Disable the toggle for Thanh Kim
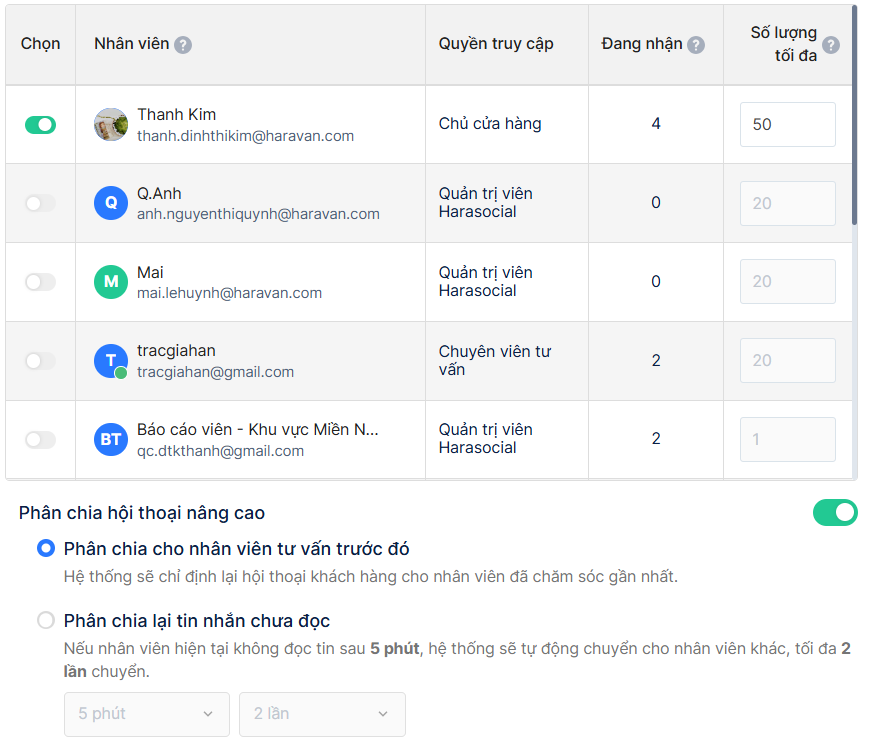869x746 pixels. (40, 125)
